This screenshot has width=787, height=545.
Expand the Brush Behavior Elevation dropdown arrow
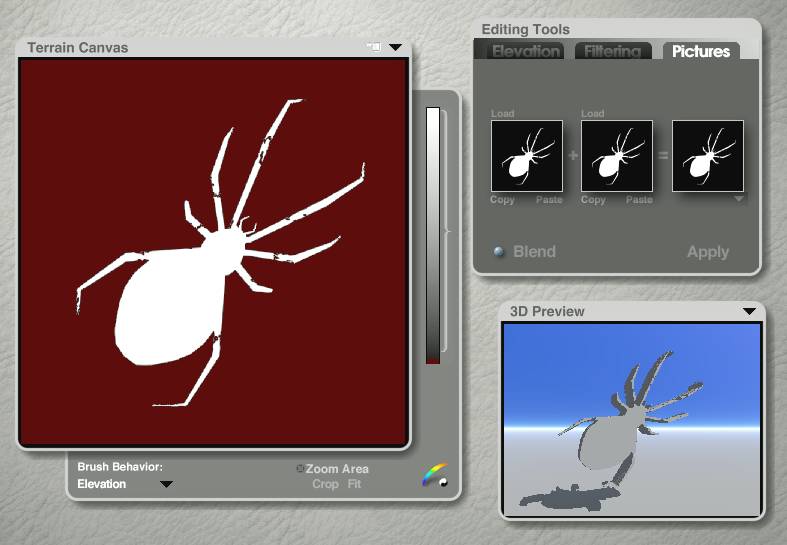(x=166, y=484)
